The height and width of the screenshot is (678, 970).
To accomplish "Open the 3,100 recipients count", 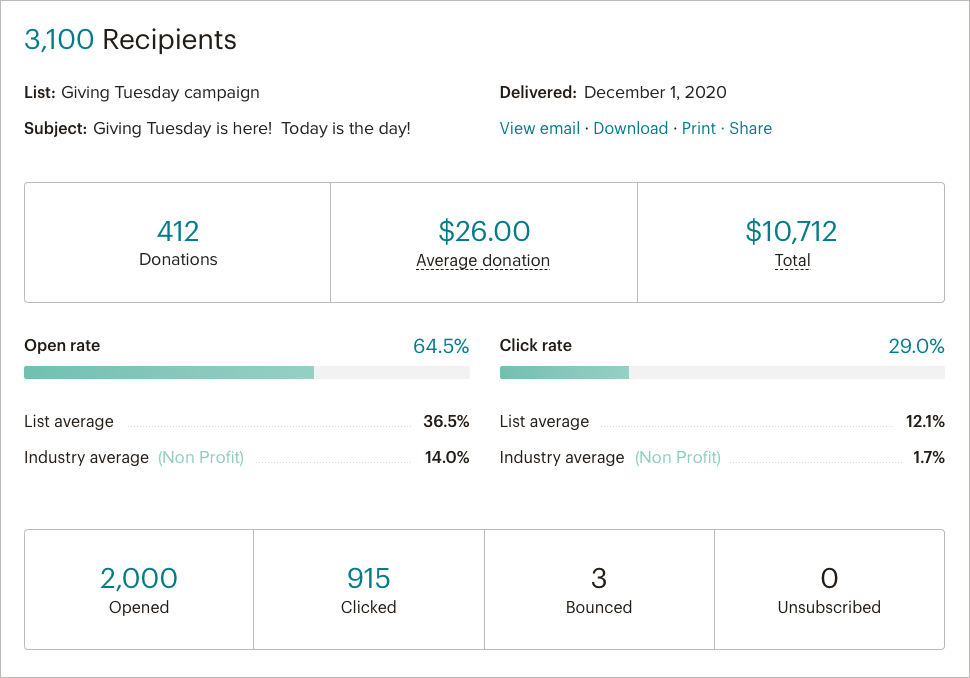I will [59, 40].
